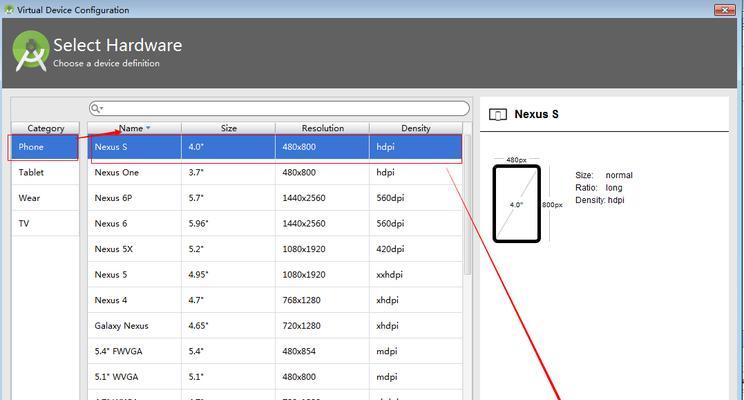Select the Galaxy Nexus device row
744x400 pixels.
tap(275, 326)
